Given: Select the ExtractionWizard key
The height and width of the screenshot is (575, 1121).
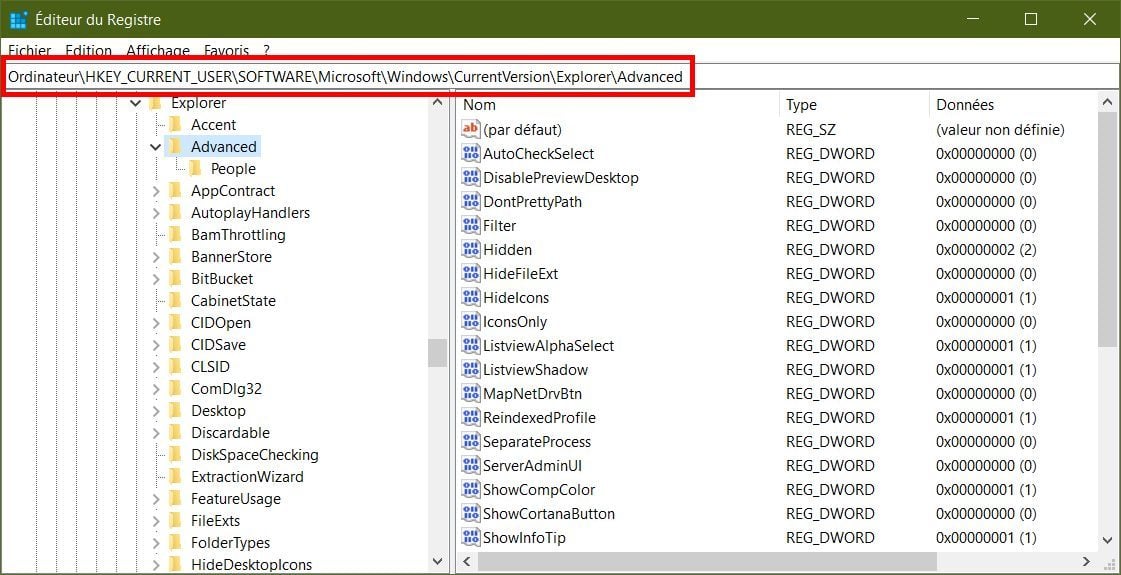Looking at the screenshot, I should pyautogui.click(x=247, y=477).
